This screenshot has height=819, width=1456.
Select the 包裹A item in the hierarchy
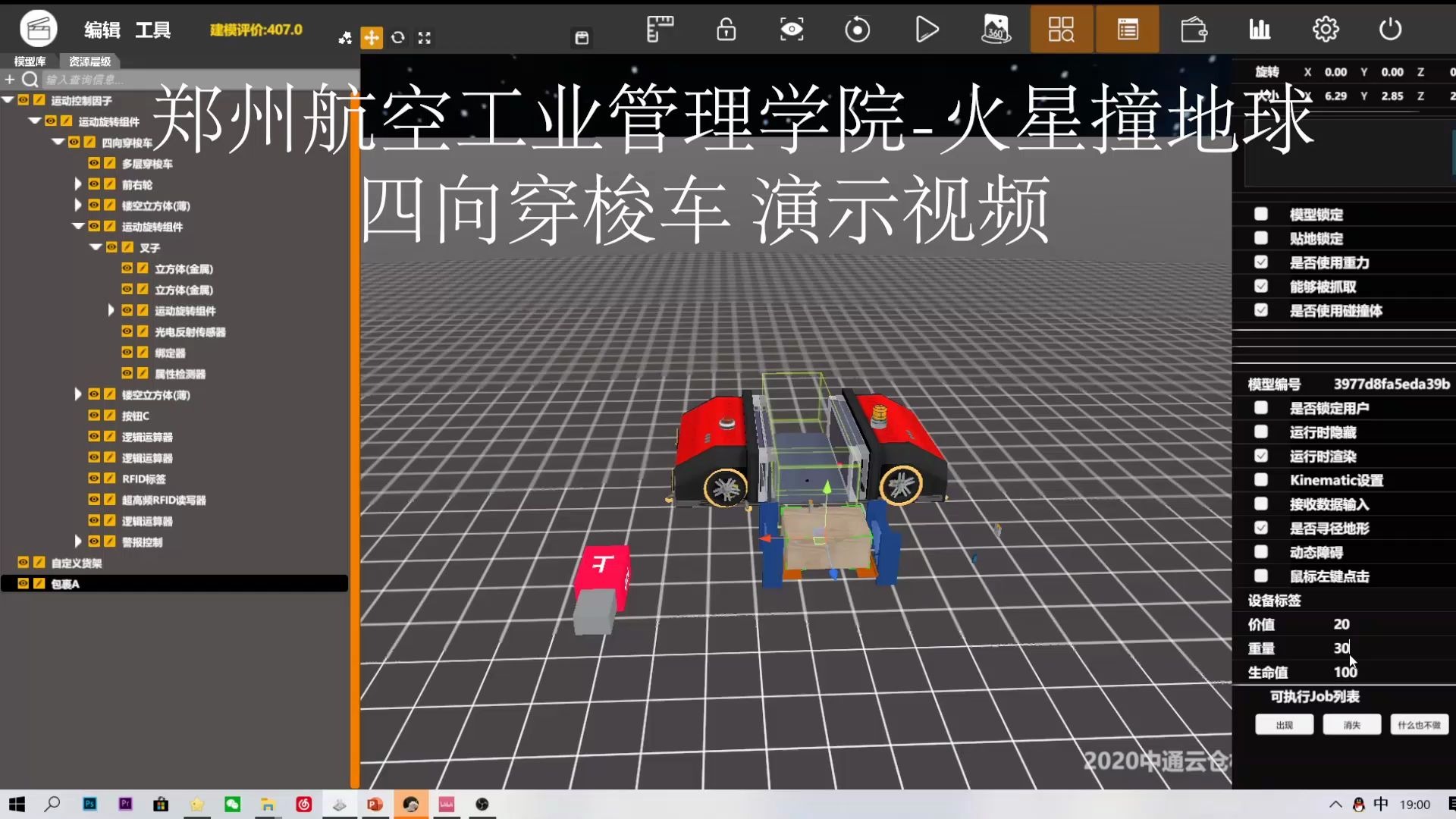tap(67, 584)
